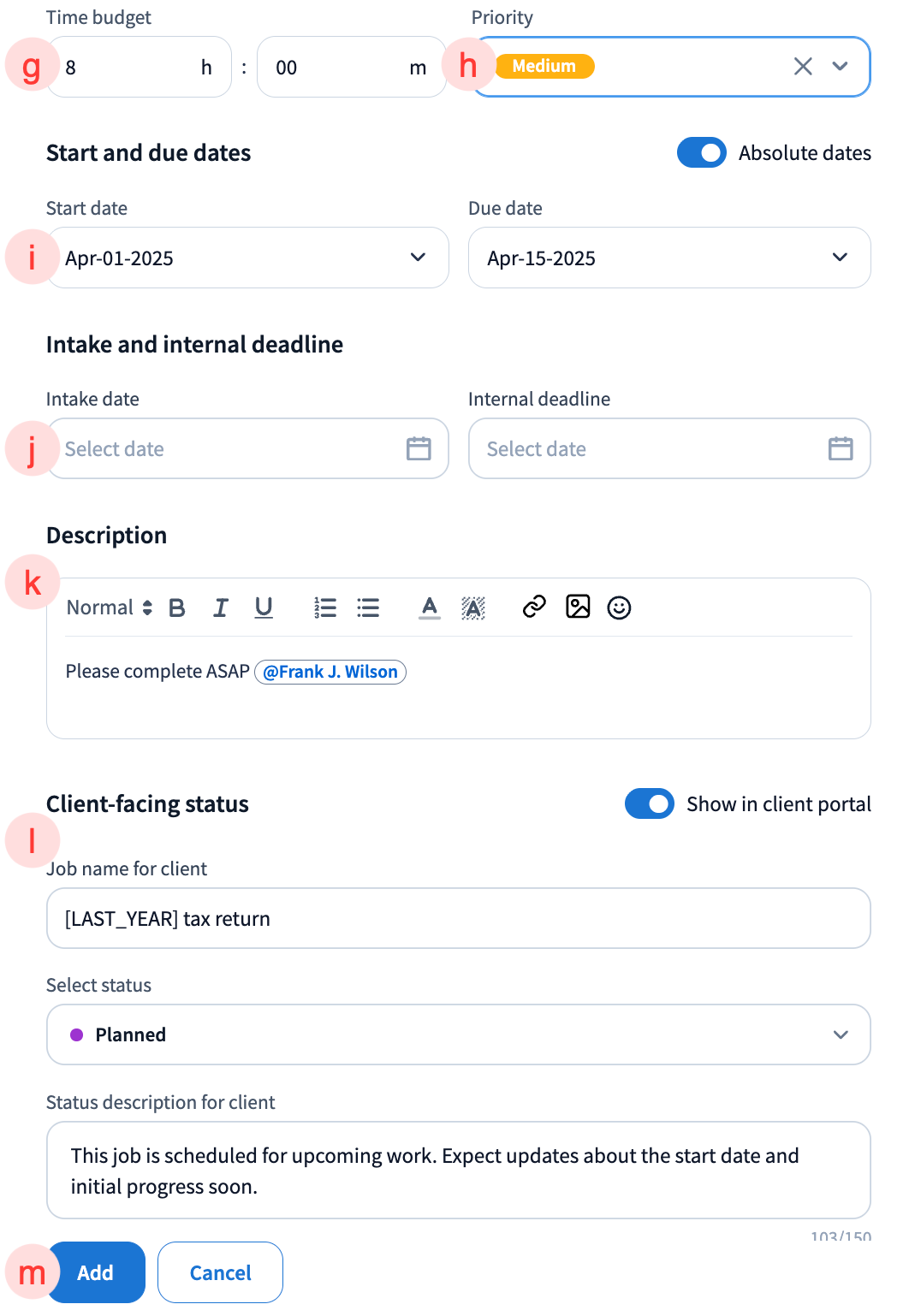Click the Add button
Viewport: 909px width, 1316px height.
click(96, 1272)
